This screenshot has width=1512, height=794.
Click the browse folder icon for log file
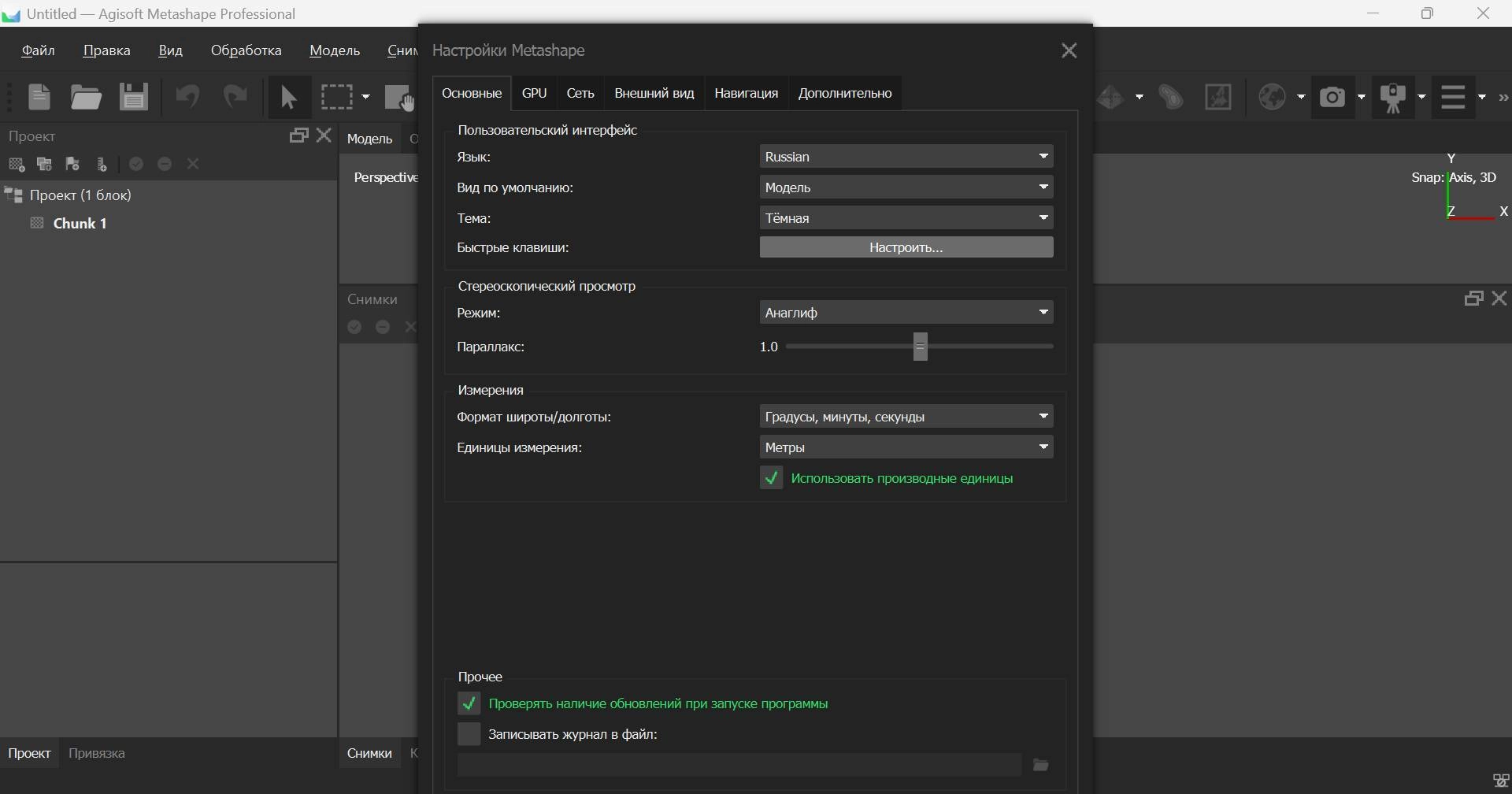pos(1041,765)
